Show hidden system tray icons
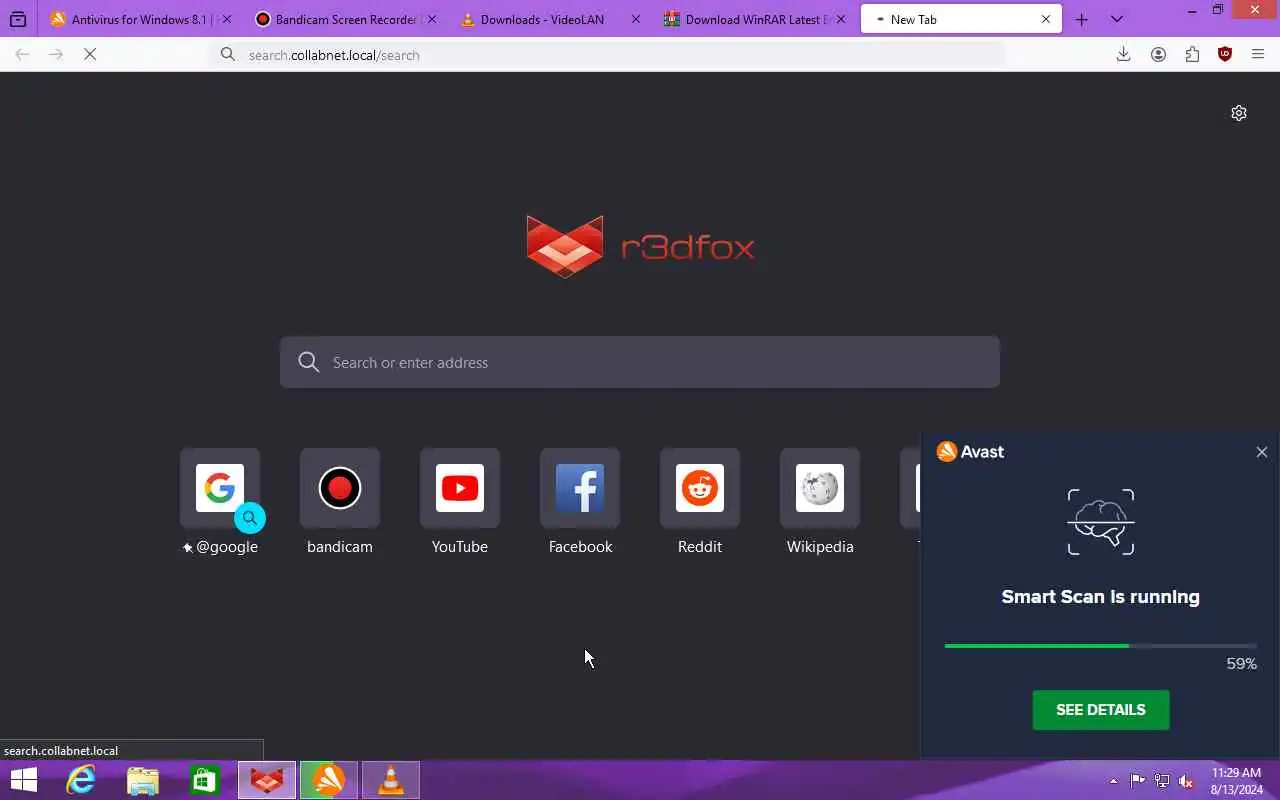The height and width of the screenshot is (800, 1280). [1113, 781]
